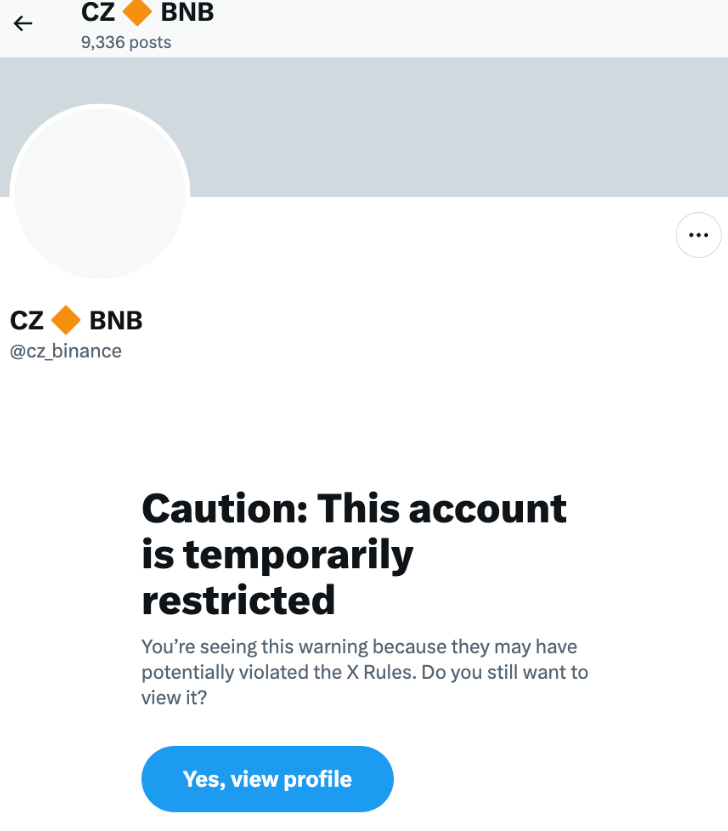The width and height of the screenshot is (728, 831).
Task: Click "BNB" in the top header title
Action: pyautogui.click(x=187, y=13)
